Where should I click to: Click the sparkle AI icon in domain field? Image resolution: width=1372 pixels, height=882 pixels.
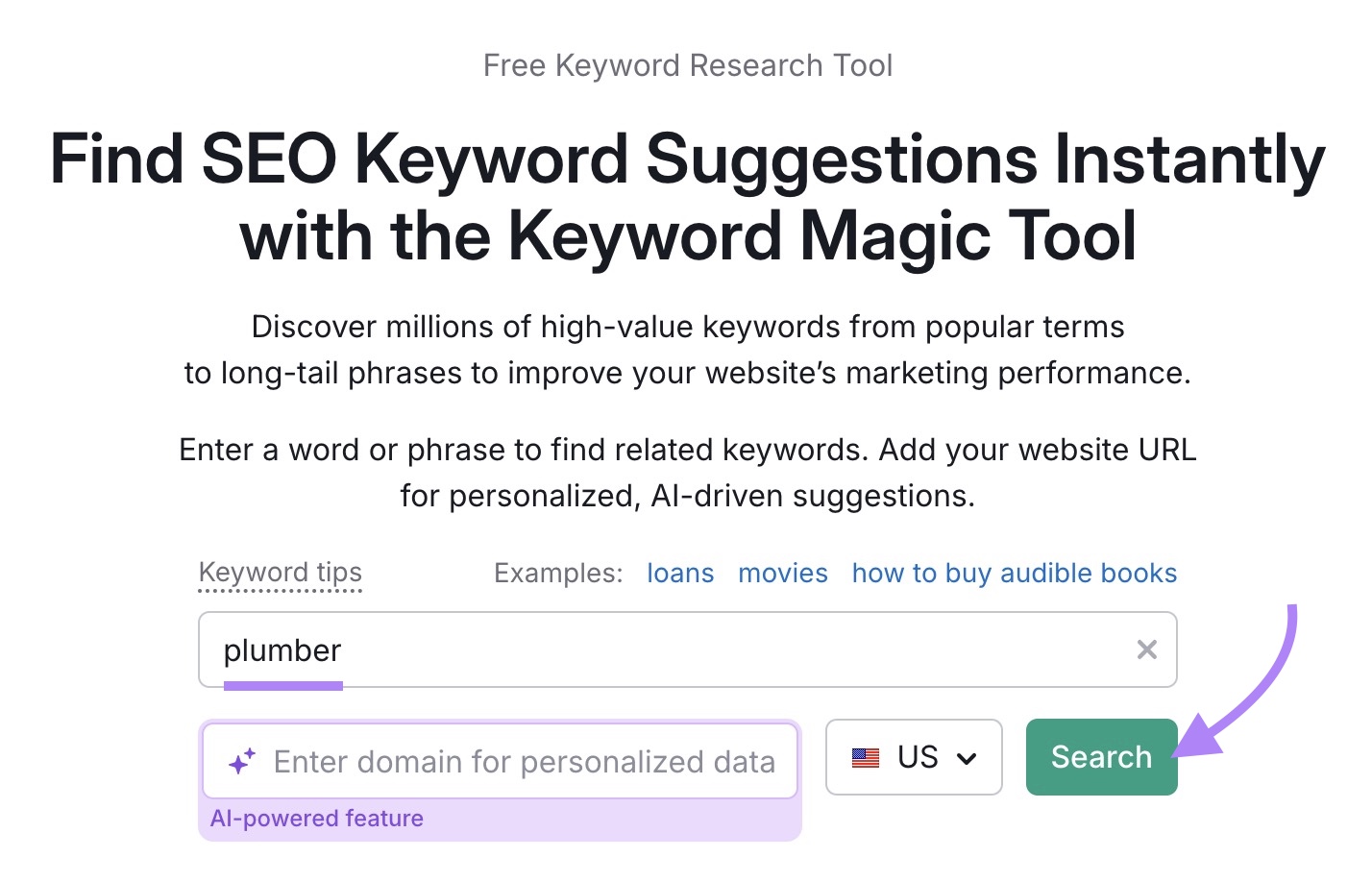[243, 759]
